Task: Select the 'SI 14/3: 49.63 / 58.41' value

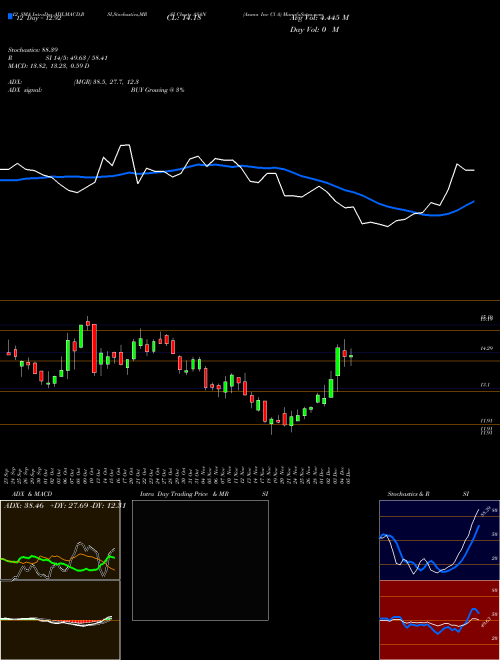Action: pyautogui.click(x=77, y=58)
